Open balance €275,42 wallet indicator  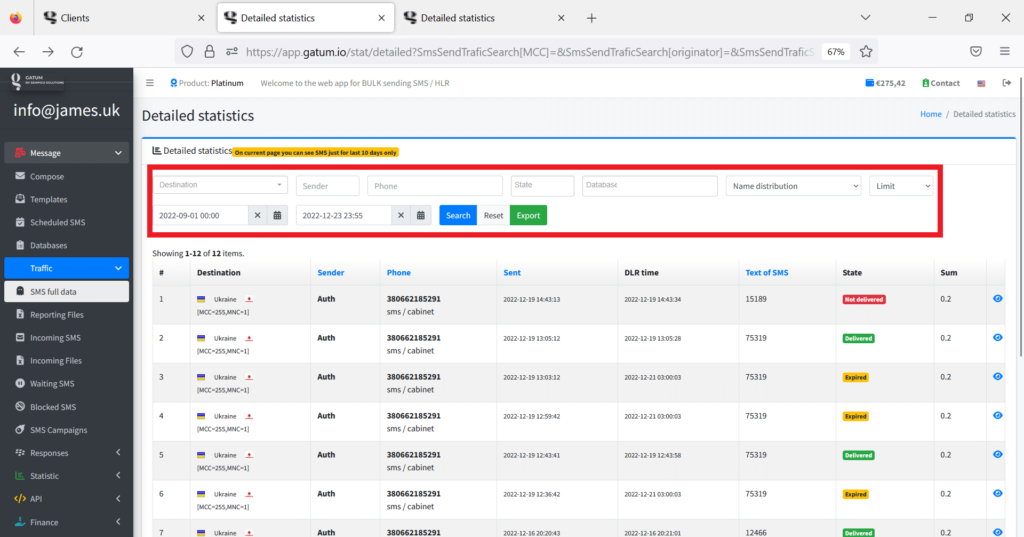click(x=885, y=83)
